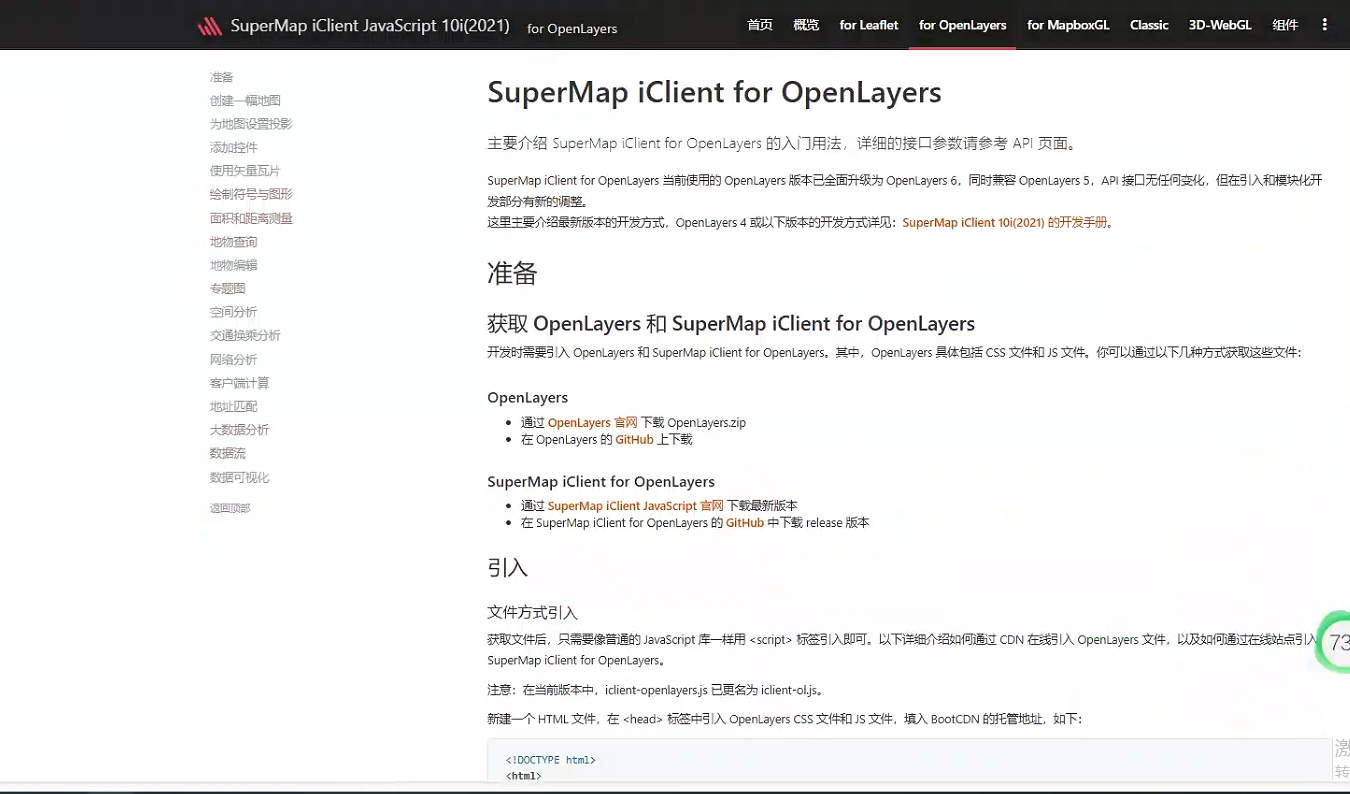The height and width of the screenshot is (794, 1350).
Task: Click the 准备 section heading
Action: click(512, 273)
